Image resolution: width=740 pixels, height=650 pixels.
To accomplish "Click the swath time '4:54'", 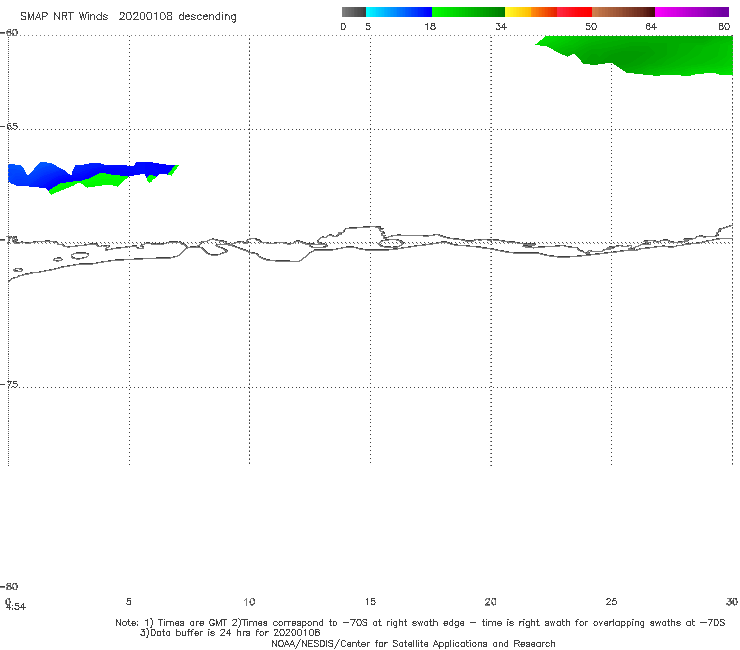I will pyautogui.click(x=16, y=607).
